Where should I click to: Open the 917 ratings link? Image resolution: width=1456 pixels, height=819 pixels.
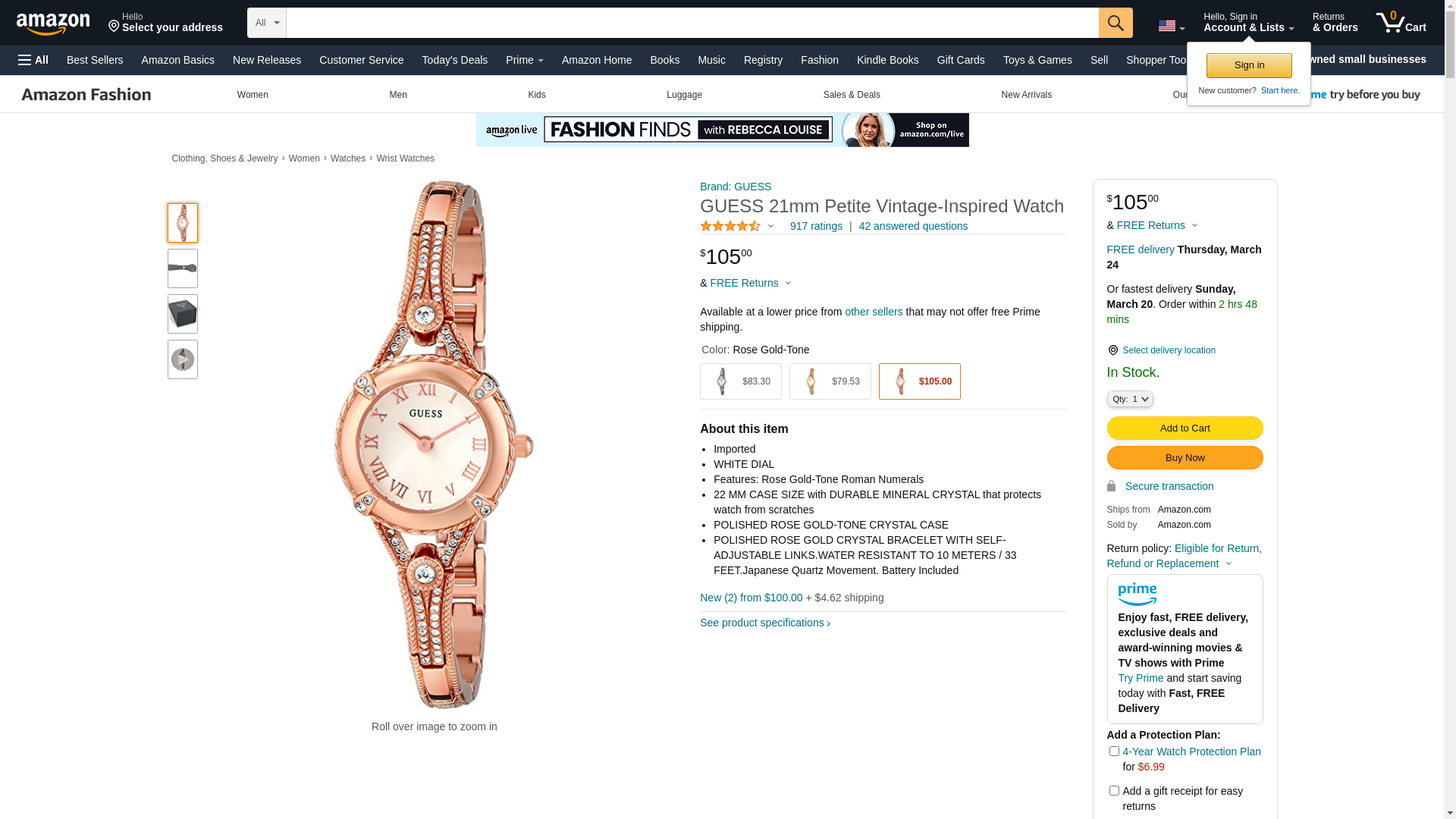[x=816, y=226]
